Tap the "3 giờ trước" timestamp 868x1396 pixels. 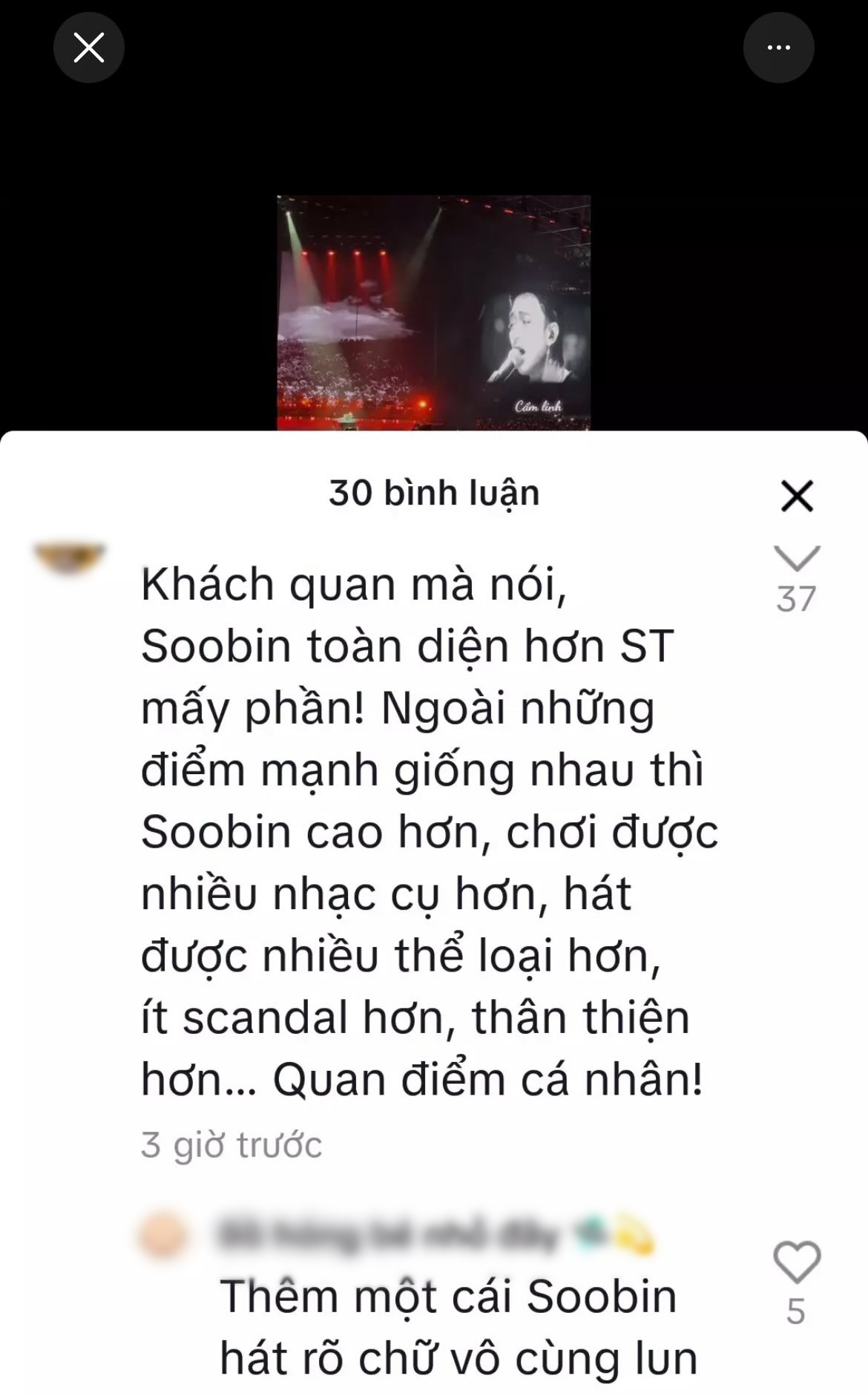pyautogui.click(x=231, y=1144)
